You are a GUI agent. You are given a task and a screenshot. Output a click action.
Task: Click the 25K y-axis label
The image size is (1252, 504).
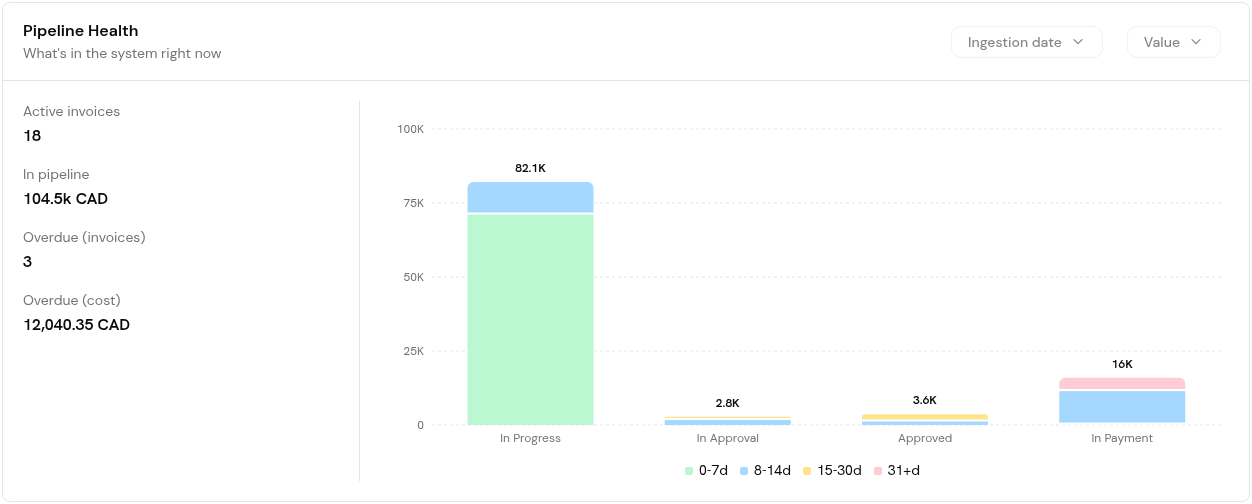coord(413,351)
